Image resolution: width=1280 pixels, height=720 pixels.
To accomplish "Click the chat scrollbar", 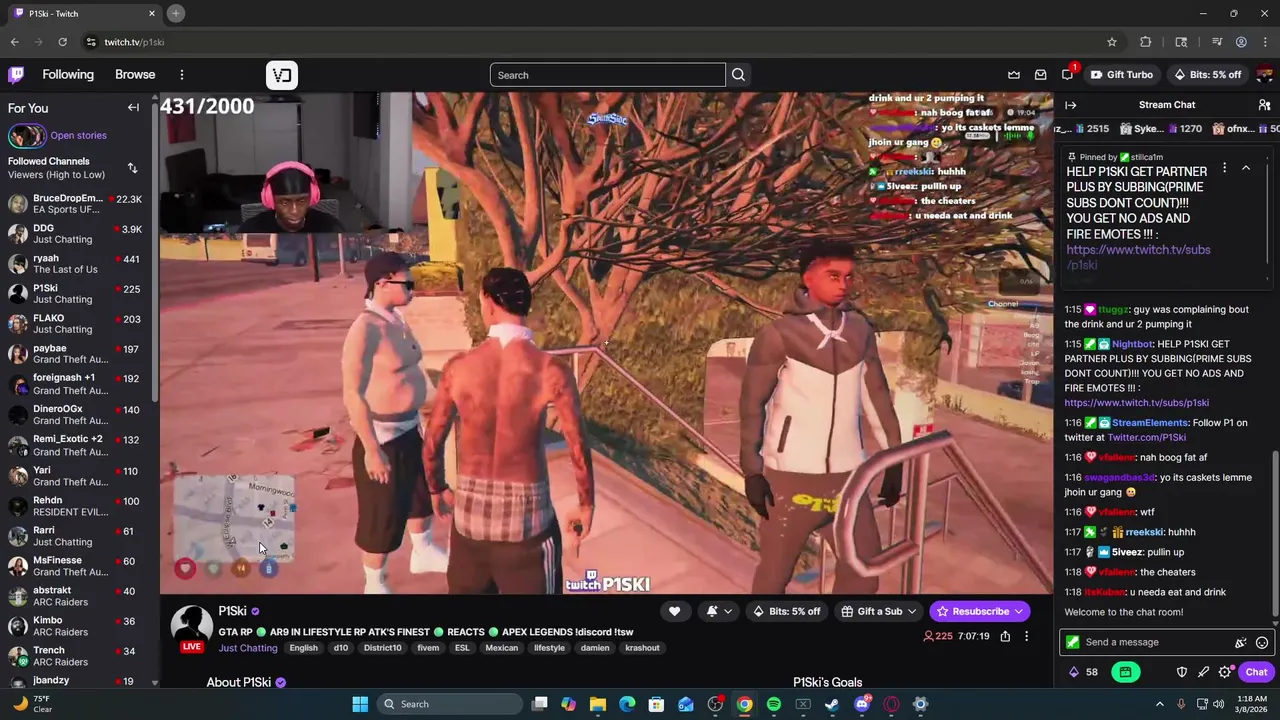I will pos(1275,535).
